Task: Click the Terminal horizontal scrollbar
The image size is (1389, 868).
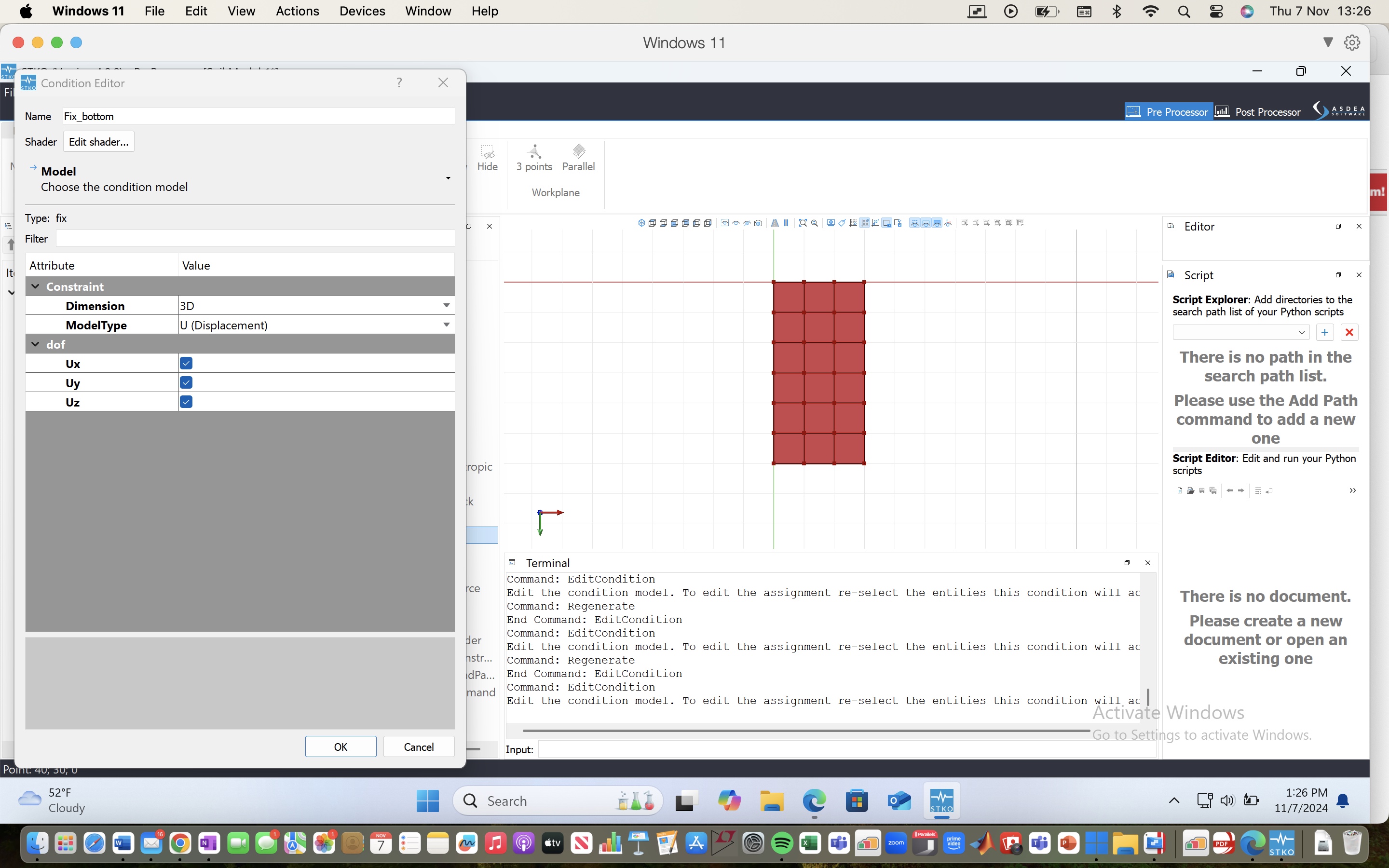Action: (x=806, y=731)
